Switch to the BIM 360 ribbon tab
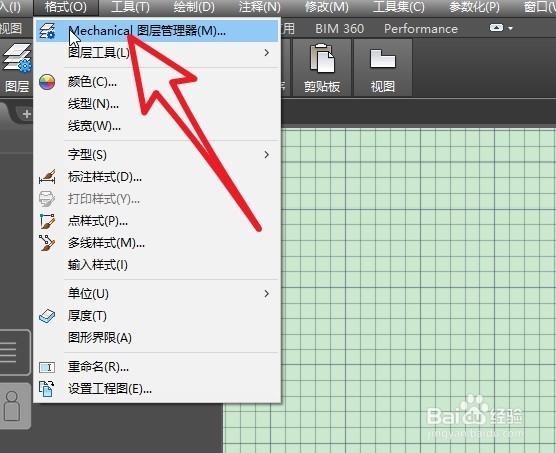Viewport: 556px width, 453px height. pyautogui.click(x=339, y=28)
